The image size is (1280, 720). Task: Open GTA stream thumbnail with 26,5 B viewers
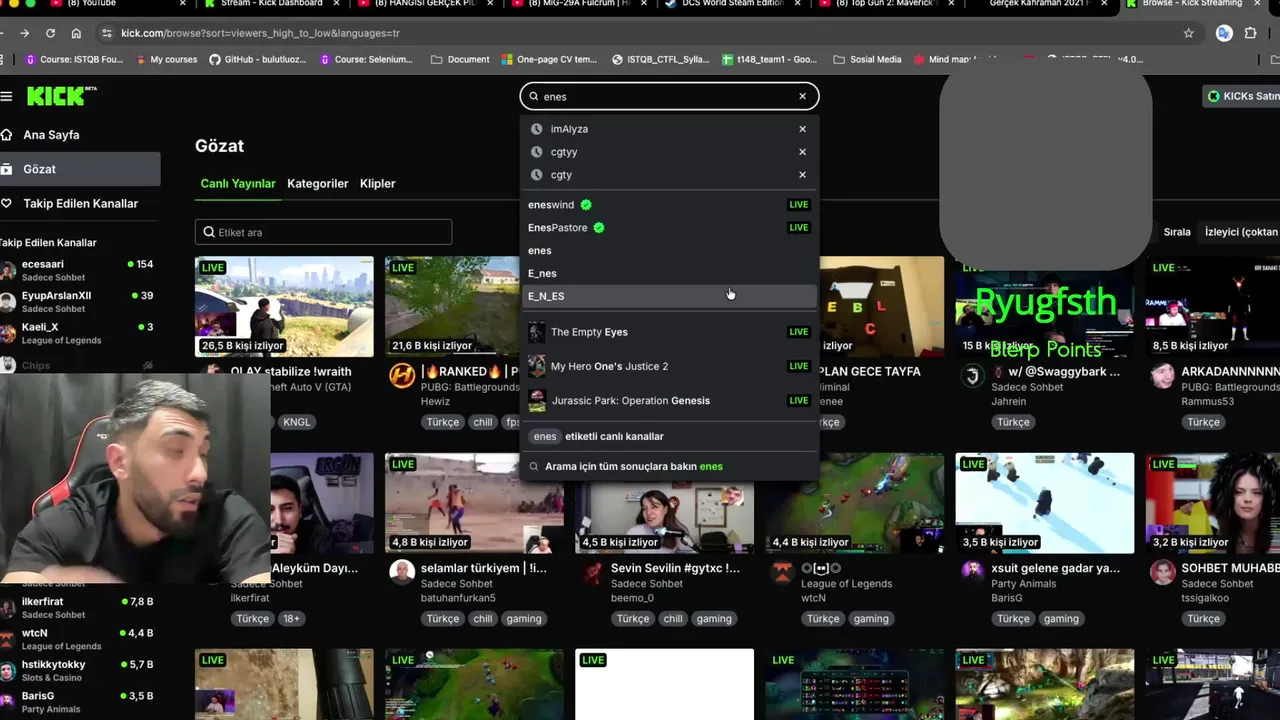coord(284,307)
